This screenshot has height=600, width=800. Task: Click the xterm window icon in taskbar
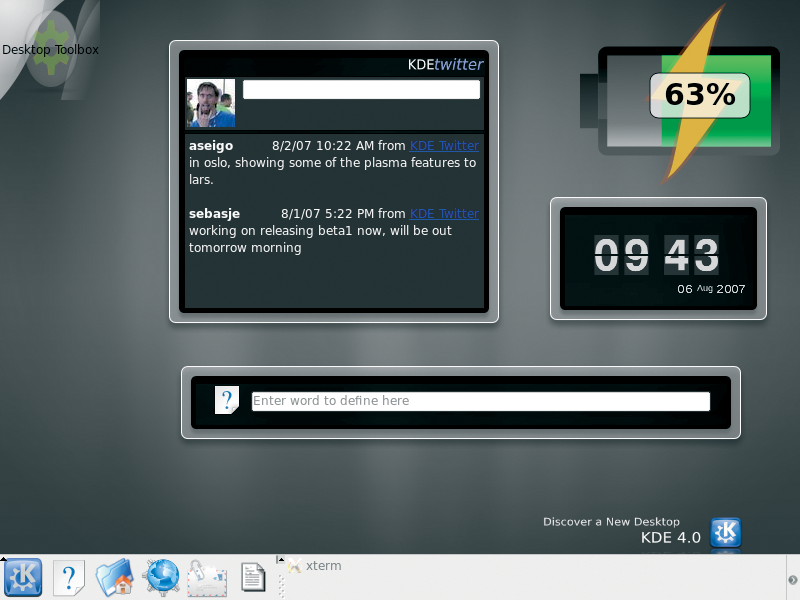294,566
